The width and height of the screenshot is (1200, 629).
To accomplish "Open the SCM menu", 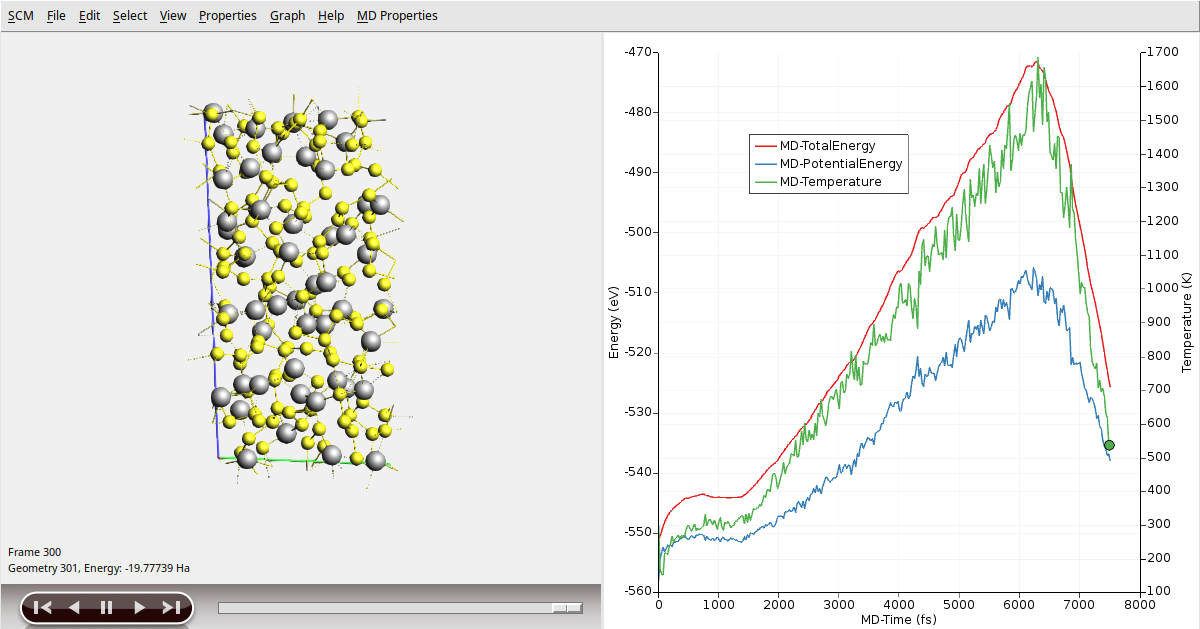I will point(20,16).
